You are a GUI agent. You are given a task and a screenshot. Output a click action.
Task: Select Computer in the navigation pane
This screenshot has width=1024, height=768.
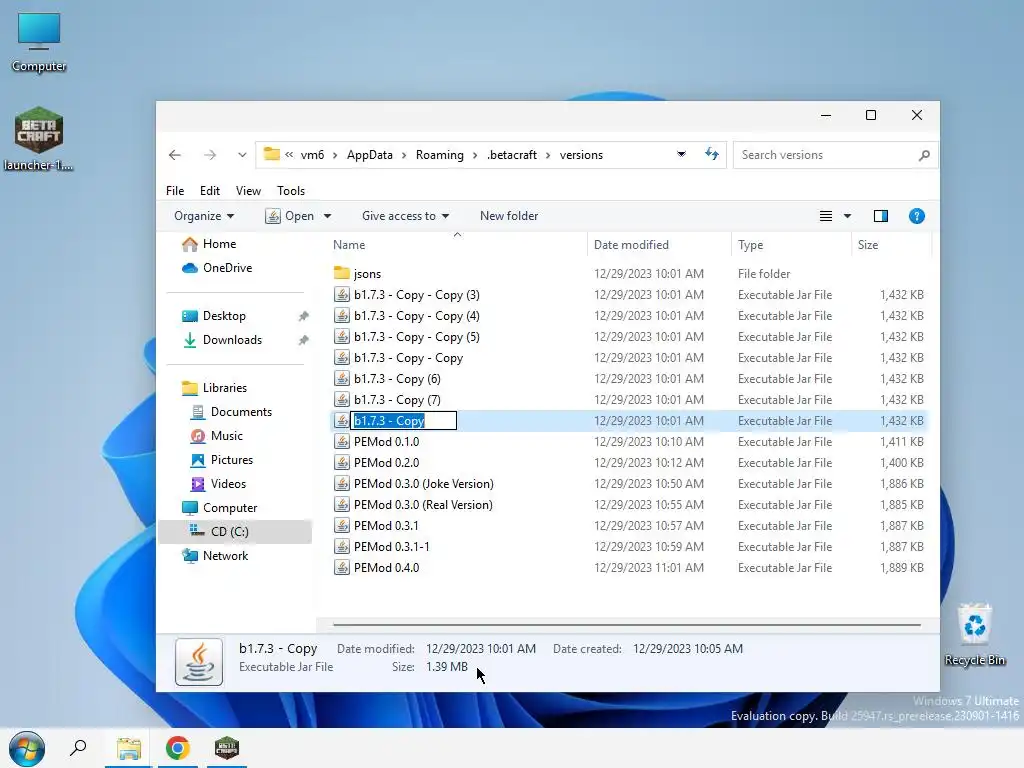(230, 508)
